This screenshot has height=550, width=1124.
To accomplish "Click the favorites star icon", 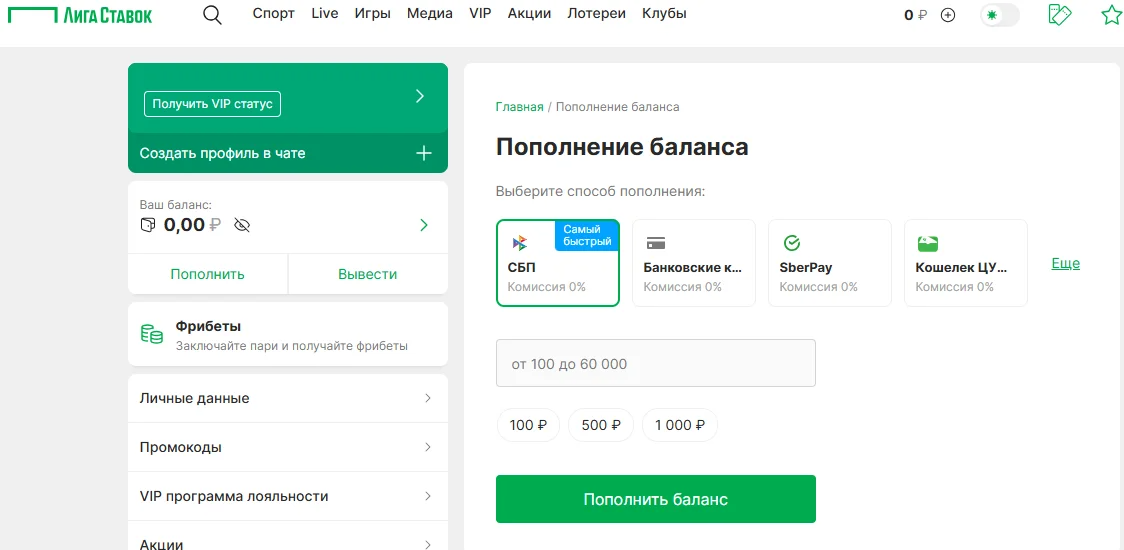I will [x=1111, y=15].
